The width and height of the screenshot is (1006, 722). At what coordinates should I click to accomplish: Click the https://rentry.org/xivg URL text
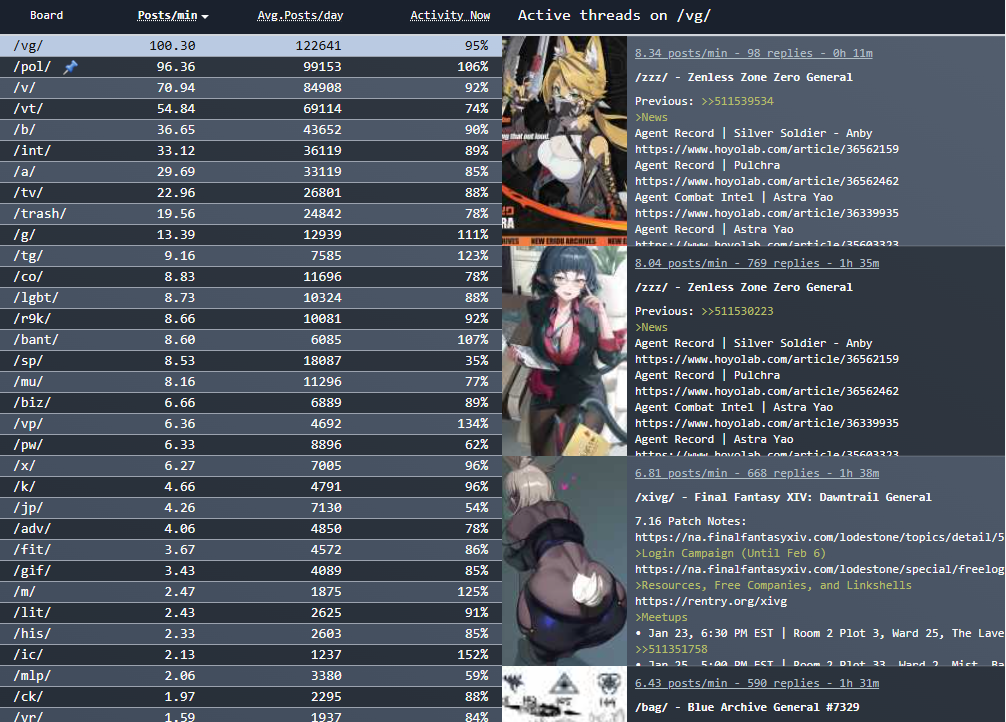711,601
